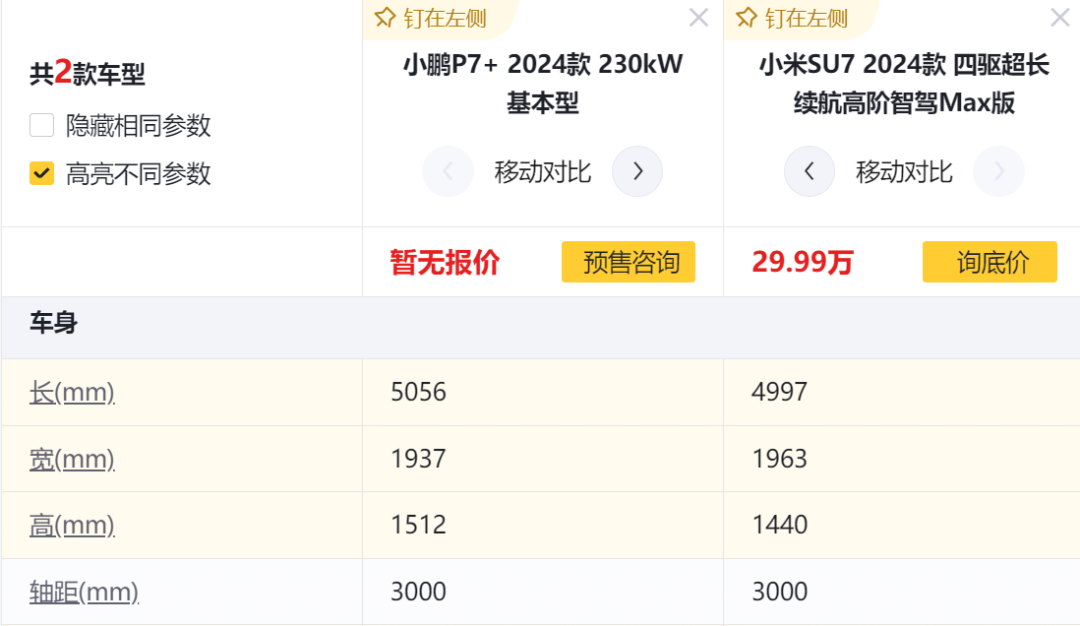Click pin icon above 小米SU7 column
The image size is (1080, 626).
click(746, 18)
